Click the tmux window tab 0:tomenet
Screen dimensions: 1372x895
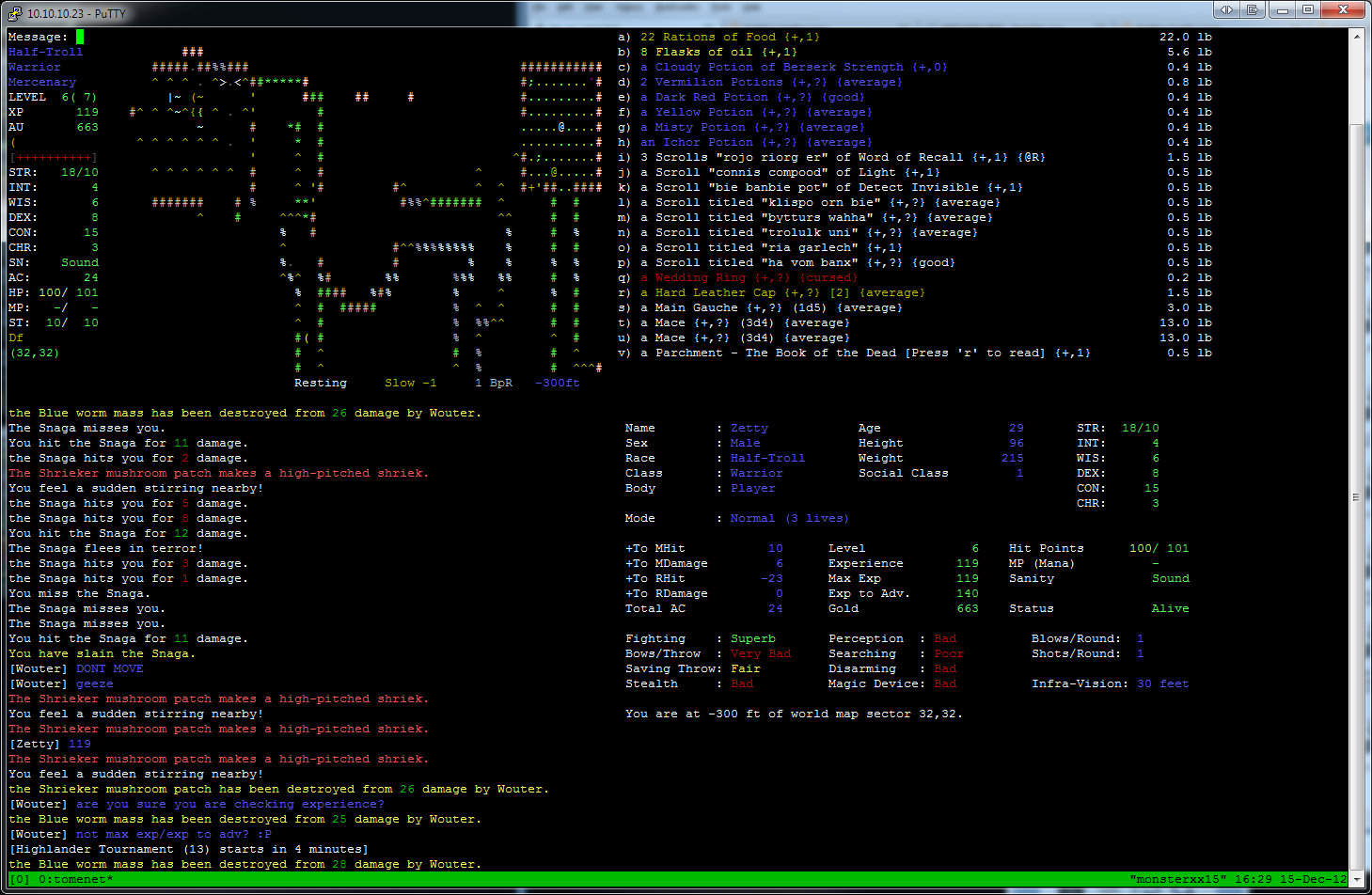(x=75, y=879)
